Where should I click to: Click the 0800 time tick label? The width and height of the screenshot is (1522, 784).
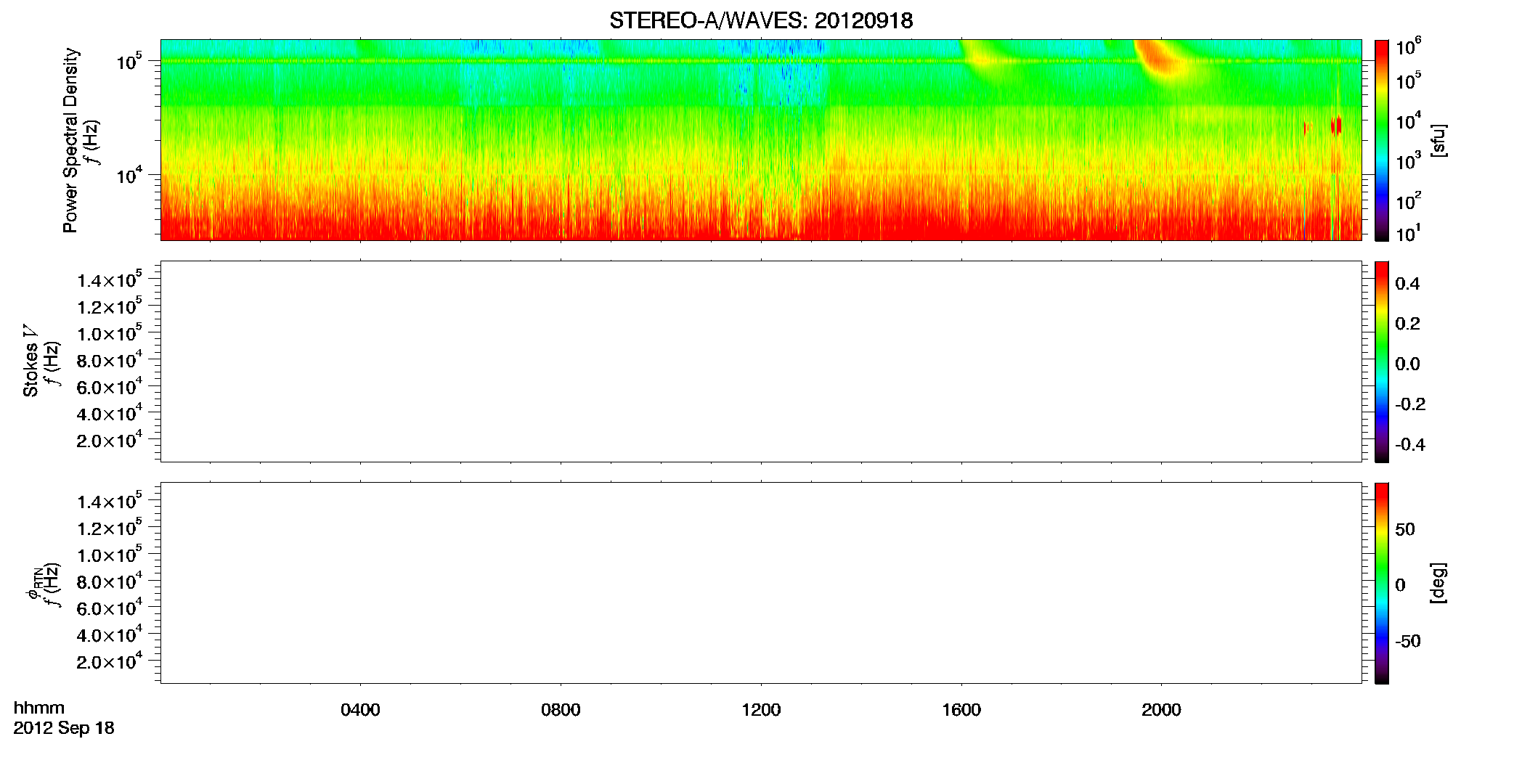pyautogui.click(x=561, y=709)
